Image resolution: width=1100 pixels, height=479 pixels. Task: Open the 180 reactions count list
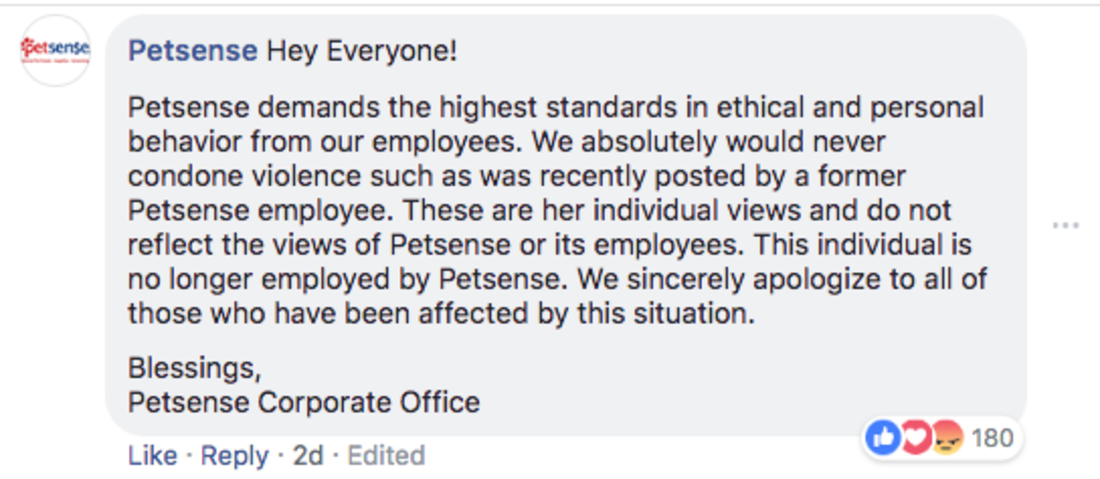tap(992, 439)
